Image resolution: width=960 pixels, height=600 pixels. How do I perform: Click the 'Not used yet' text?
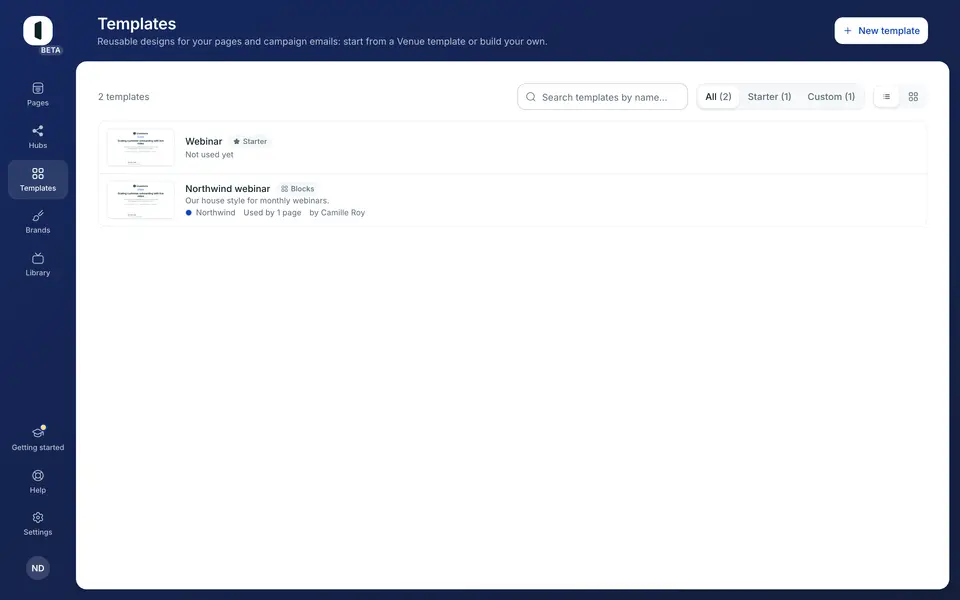[x=209, y=155]
